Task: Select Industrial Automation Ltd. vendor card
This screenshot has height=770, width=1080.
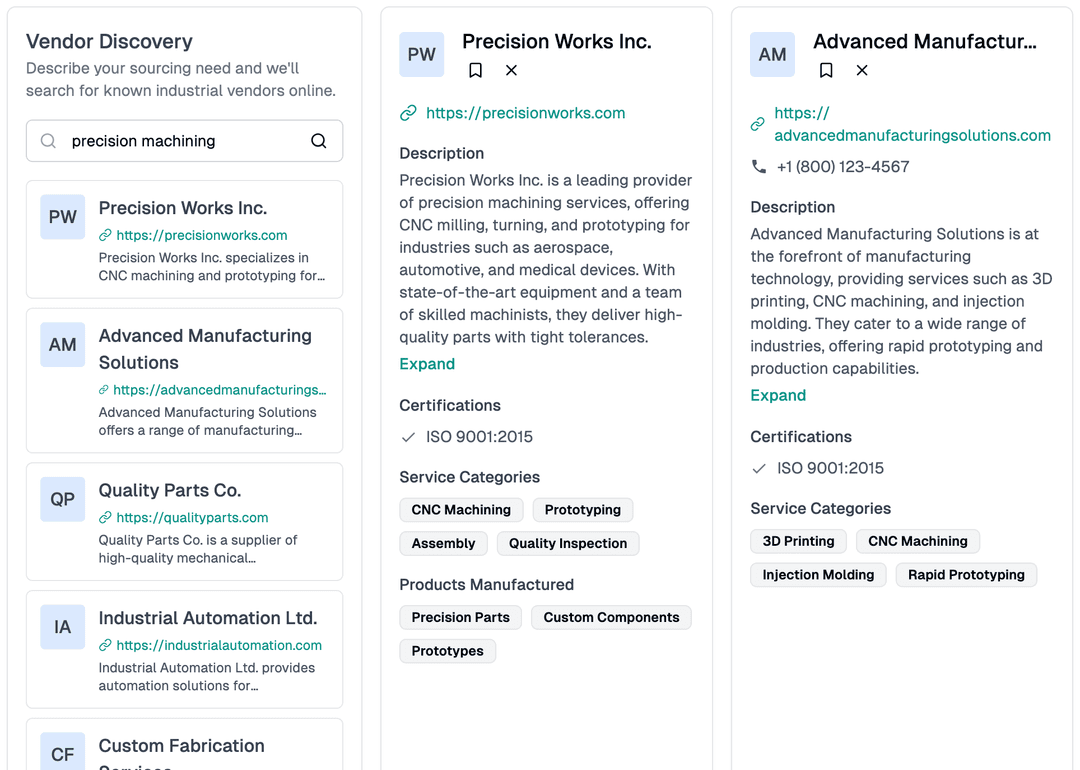Action: pyautogui.click(x=185, y=649)
